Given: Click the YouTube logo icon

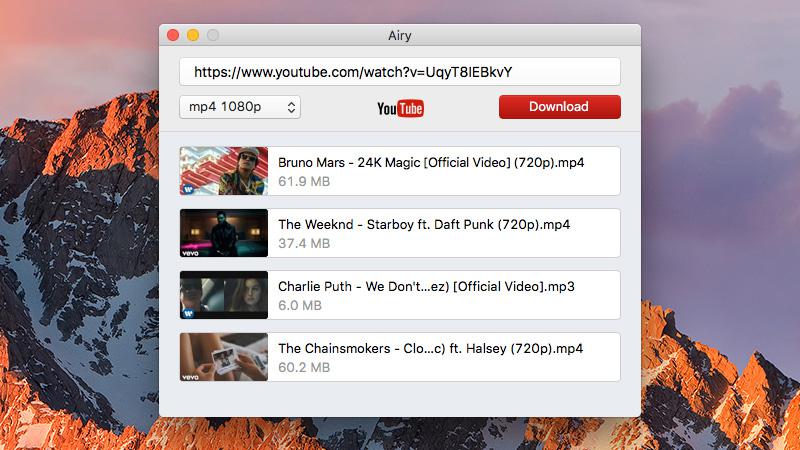Looking at the screenshot, I should [x=401, y=108].
